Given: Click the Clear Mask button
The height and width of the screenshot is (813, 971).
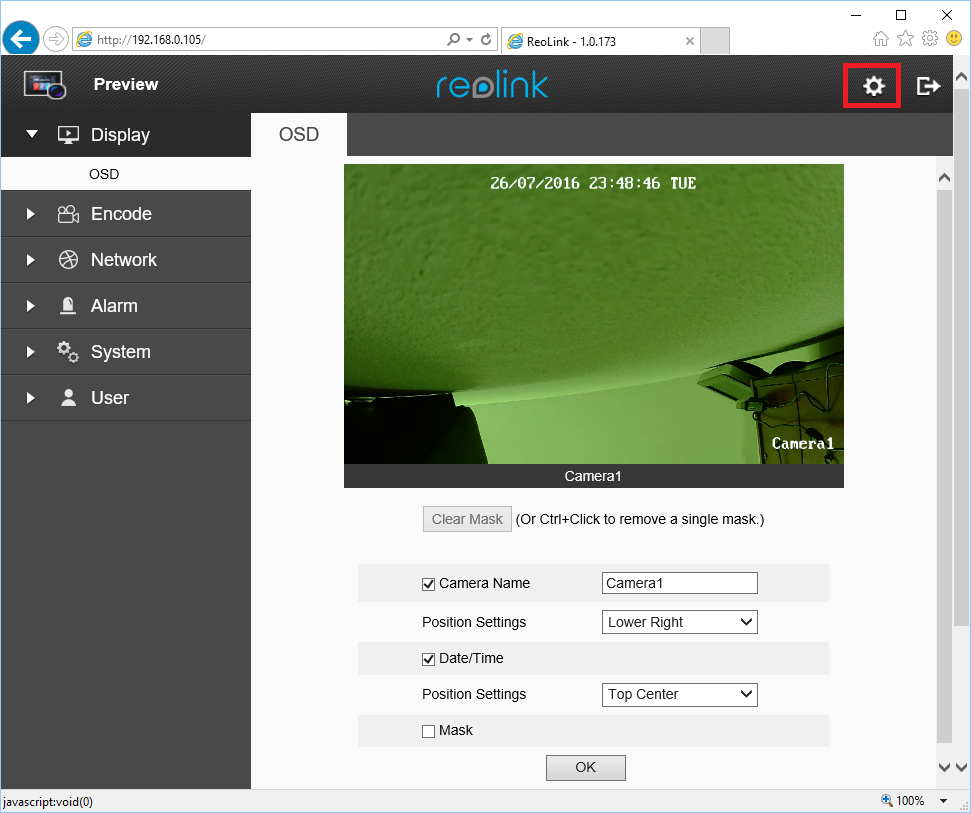Looking at the screenshot, I should click(x=467, y=519).
